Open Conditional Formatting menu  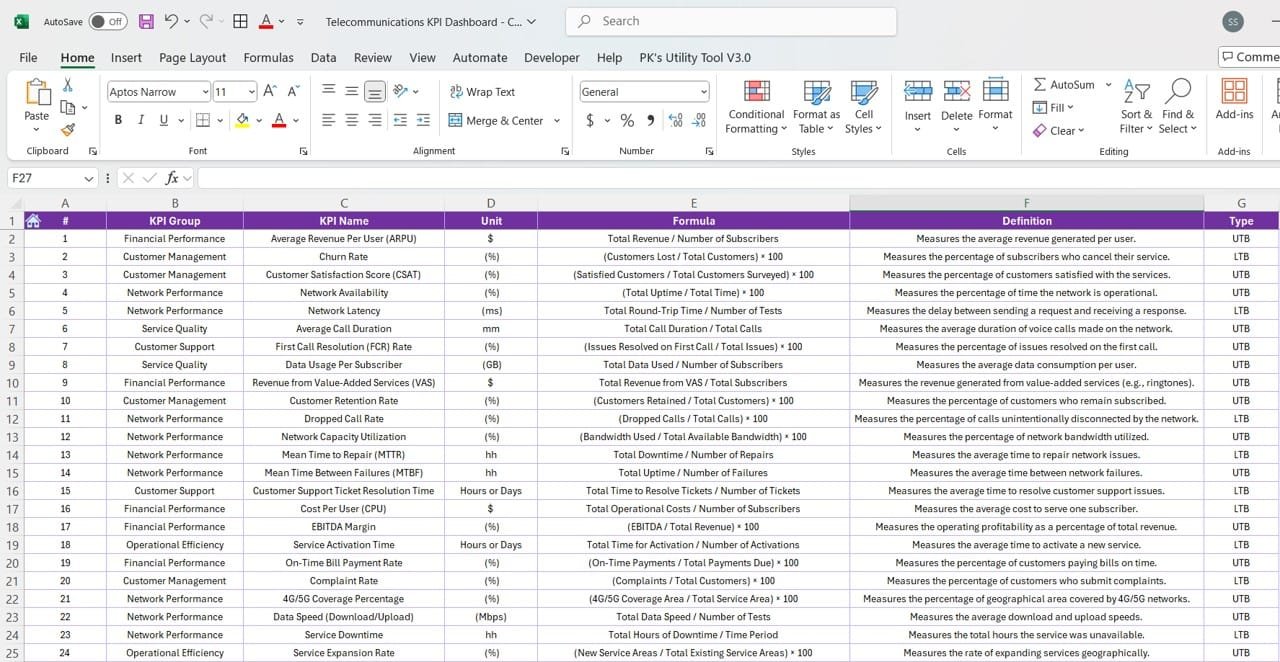point(756,106)
